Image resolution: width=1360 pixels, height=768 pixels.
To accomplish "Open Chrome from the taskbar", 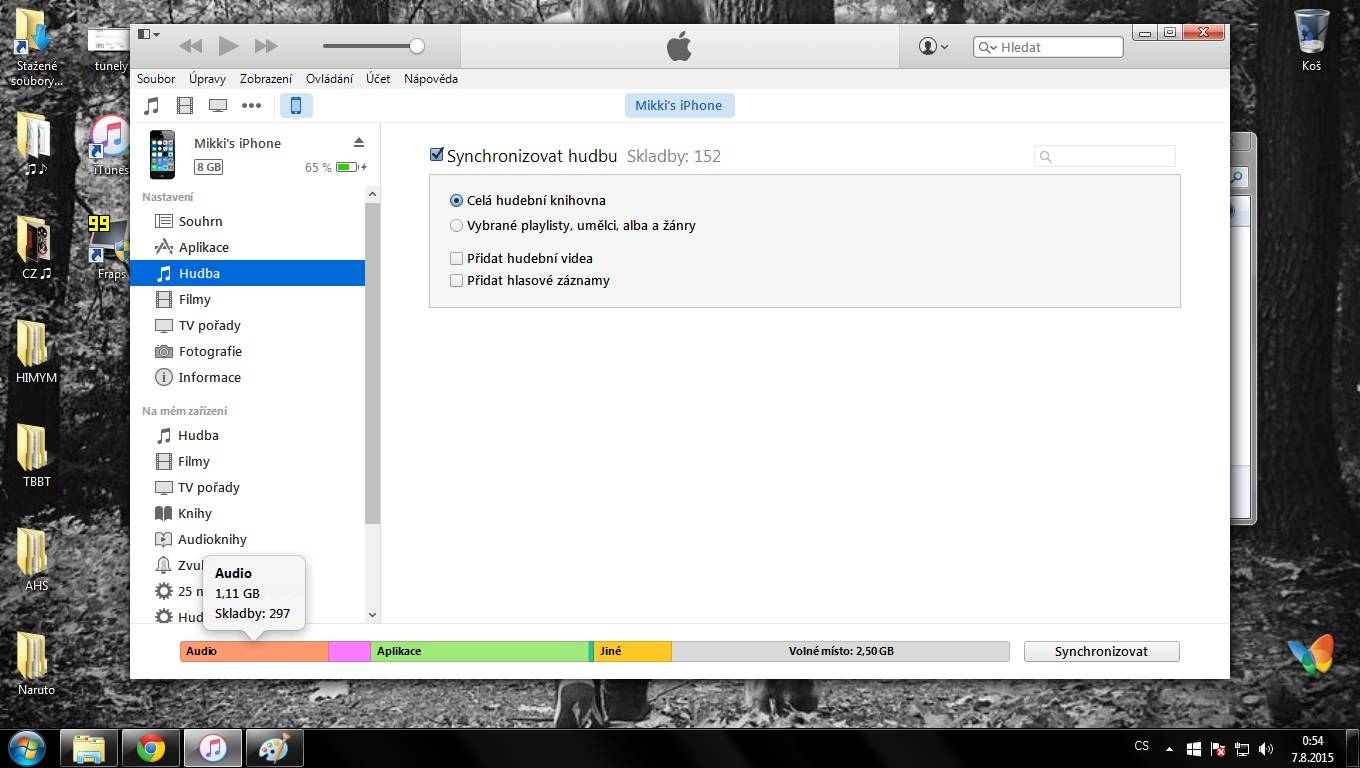I will point(151,747).
